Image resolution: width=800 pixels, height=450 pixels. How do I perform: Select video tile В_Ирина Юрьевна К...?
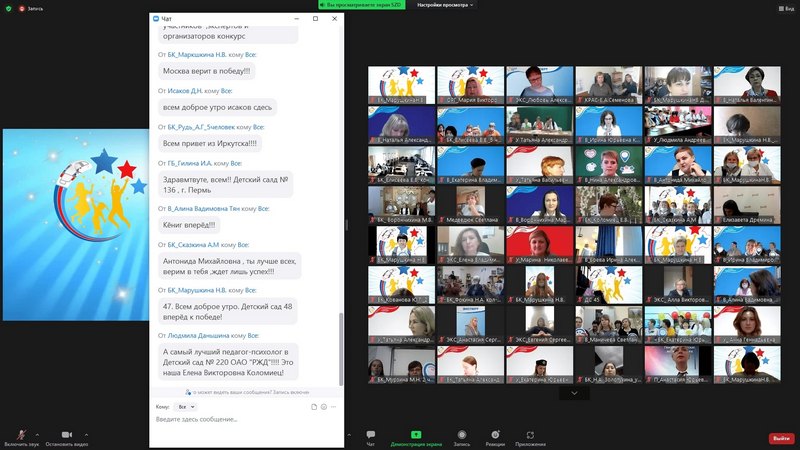coord(609,125)
